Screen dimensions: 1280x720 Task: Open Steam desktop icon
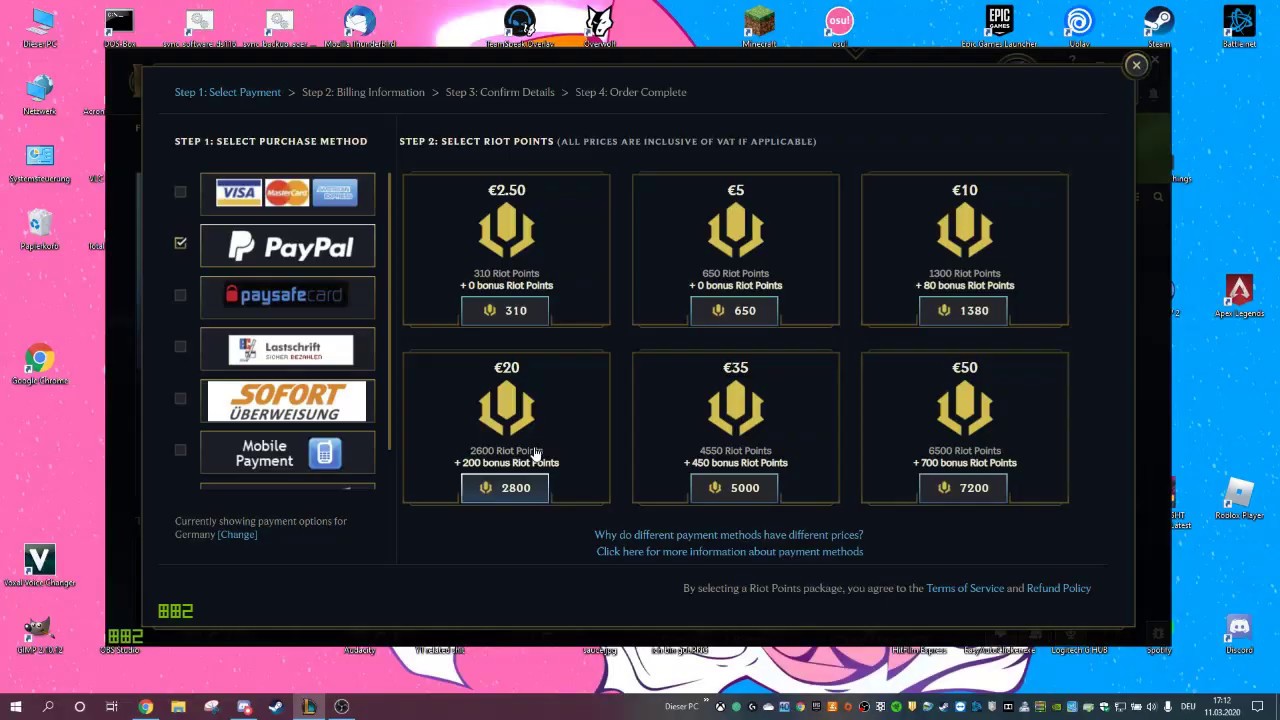[x=1159, y=28]
